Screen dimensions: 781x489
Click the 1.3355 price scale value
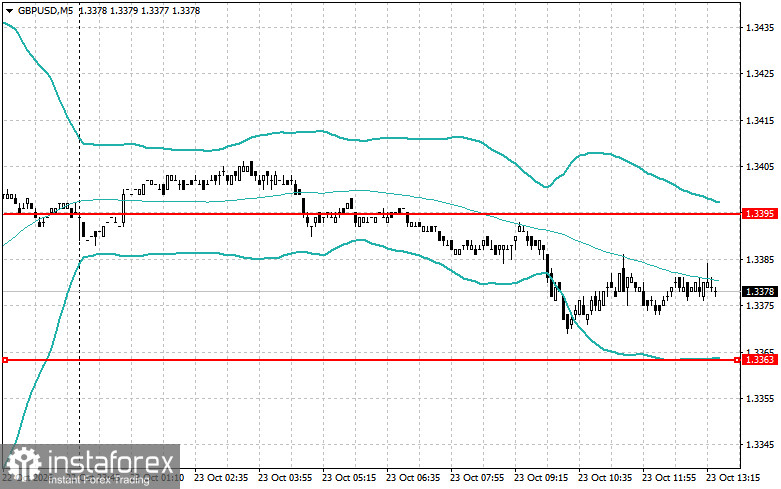(760, 398)
